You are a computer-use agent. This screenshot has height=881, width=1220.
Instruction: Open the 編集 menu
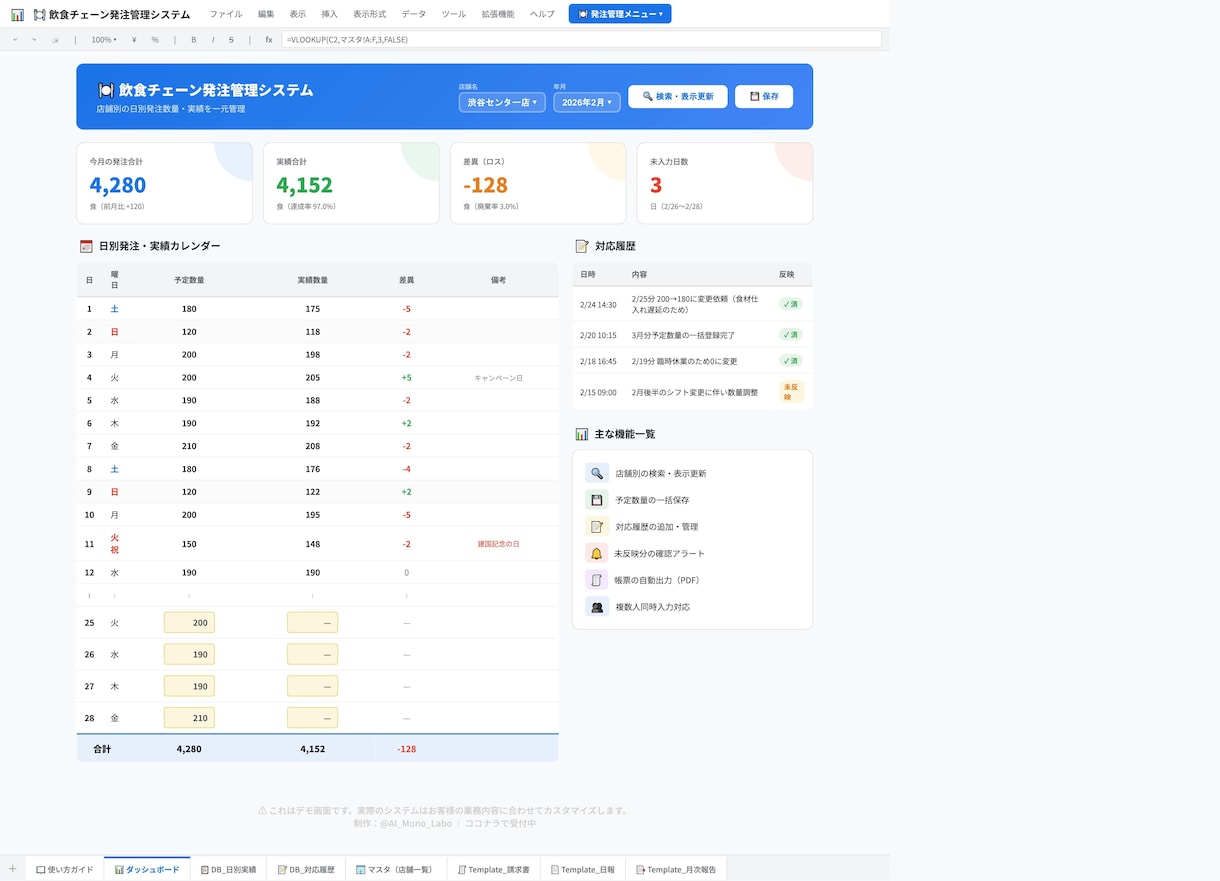pyautogui.click(x=266, y=14)
